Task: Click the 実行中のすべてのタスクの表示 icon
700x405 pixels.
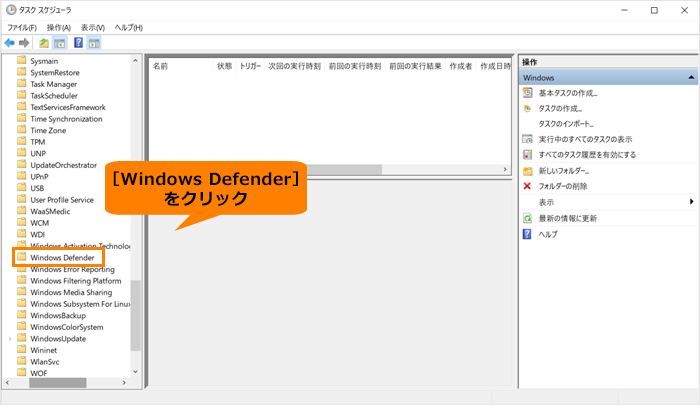Action: click(x=528, y=139)
